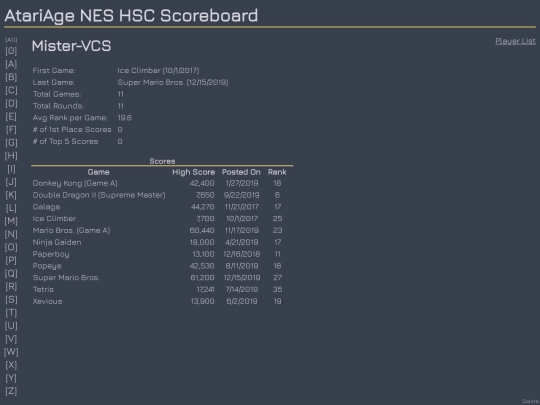Click First Game value Ice Climber (10/1/2017)
The width and height of the screenshot is (540, 405).
158,71
